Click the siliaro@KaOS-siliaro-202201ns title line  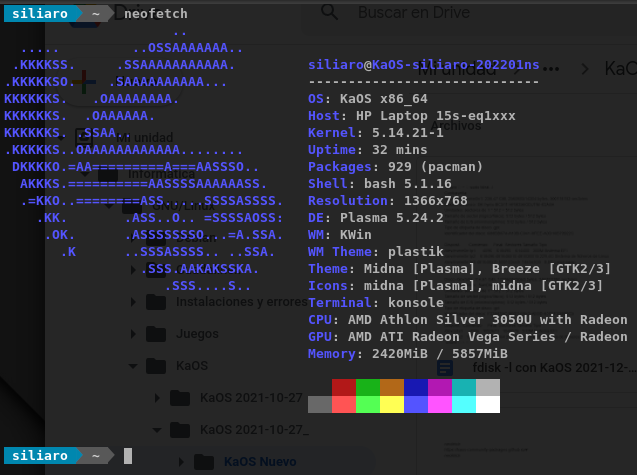click(x=424, y=65)
